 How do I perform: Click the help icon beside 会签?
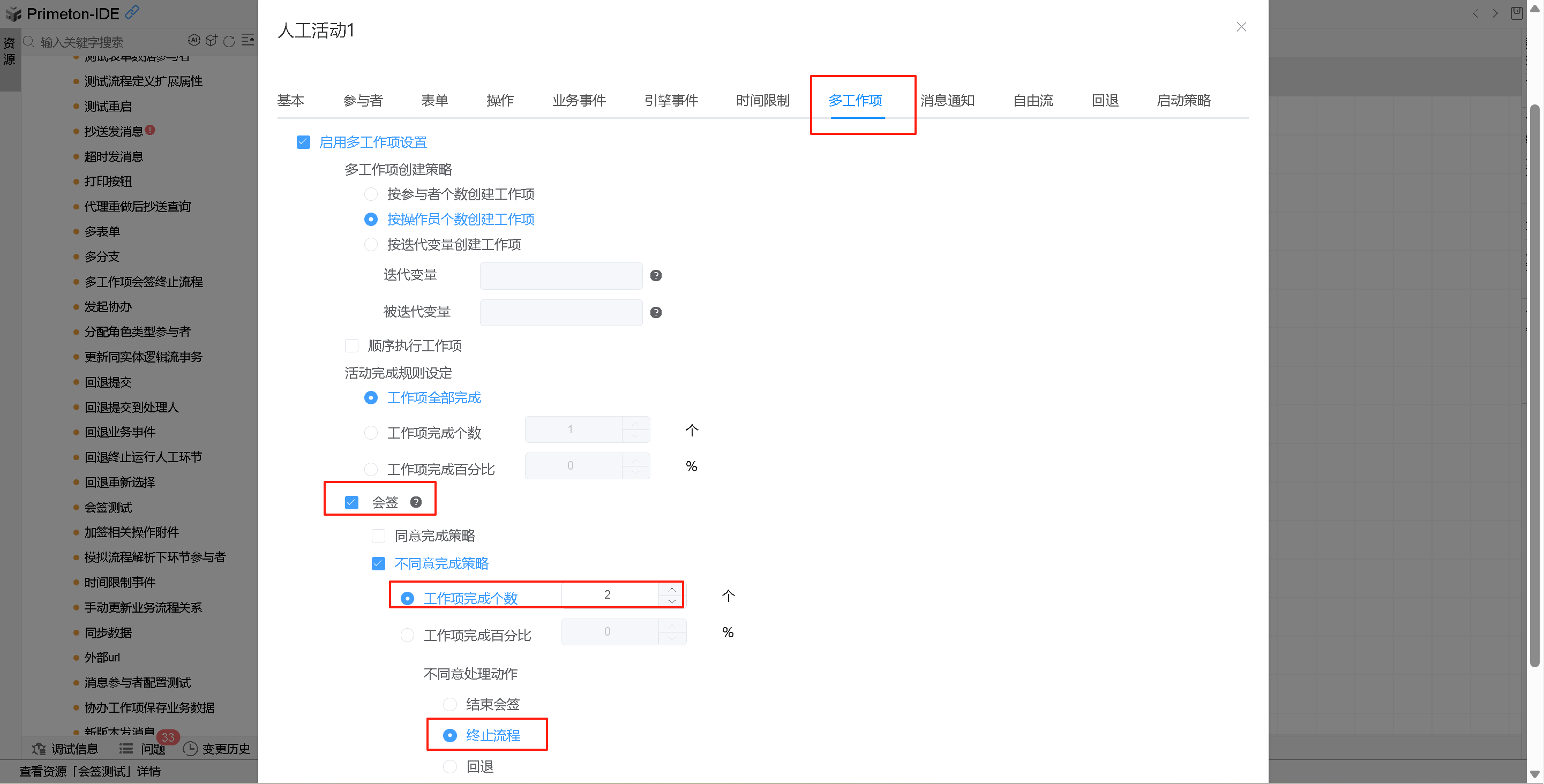coord(415,502)
